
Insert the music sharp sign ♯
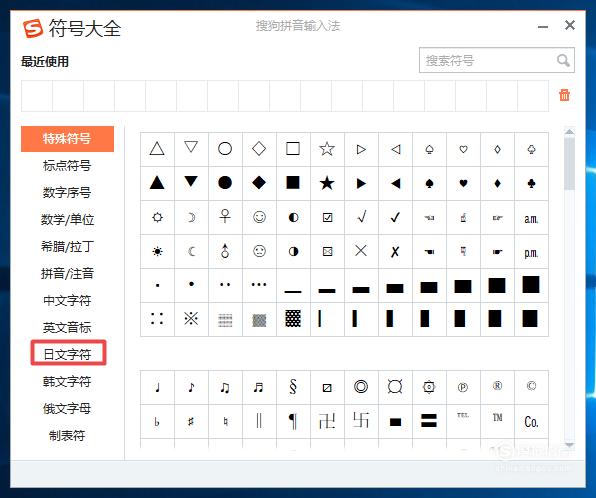pyautogui.click(x=191, y=422)
